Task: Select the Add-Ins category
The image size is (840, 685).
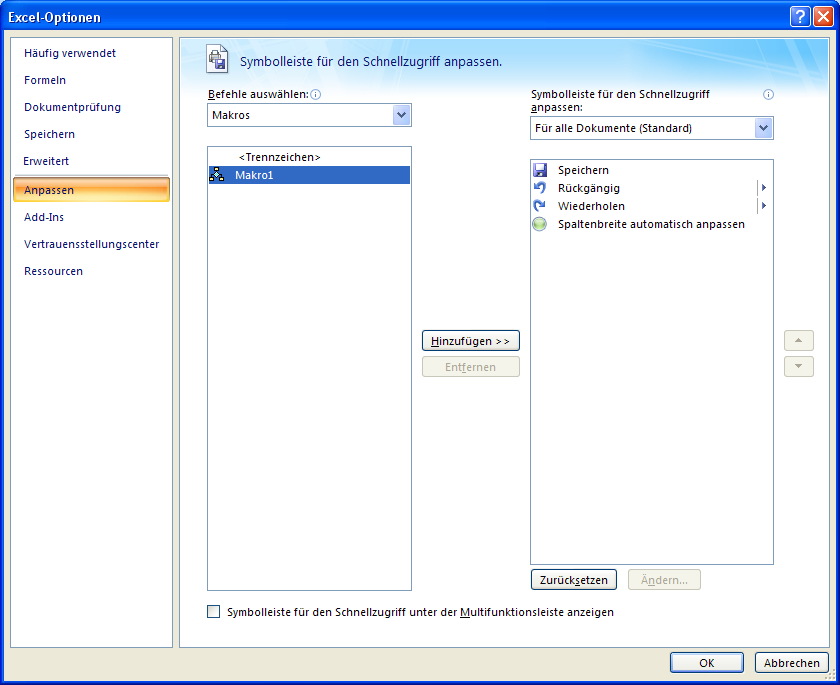Action: [x=44, y=217]
